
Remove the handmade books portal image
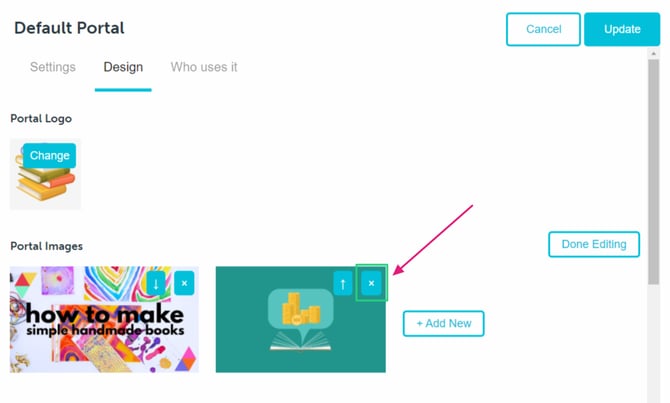184,283
